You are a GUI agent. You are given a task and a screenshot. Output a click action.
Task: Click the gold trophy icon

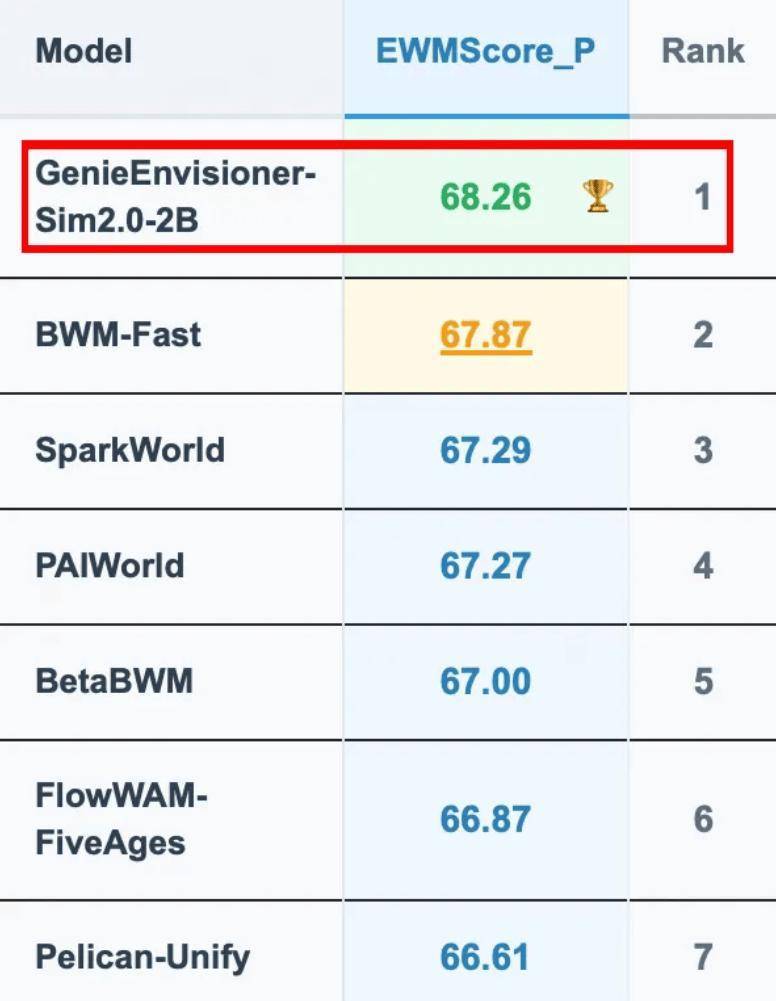[598, 196]
